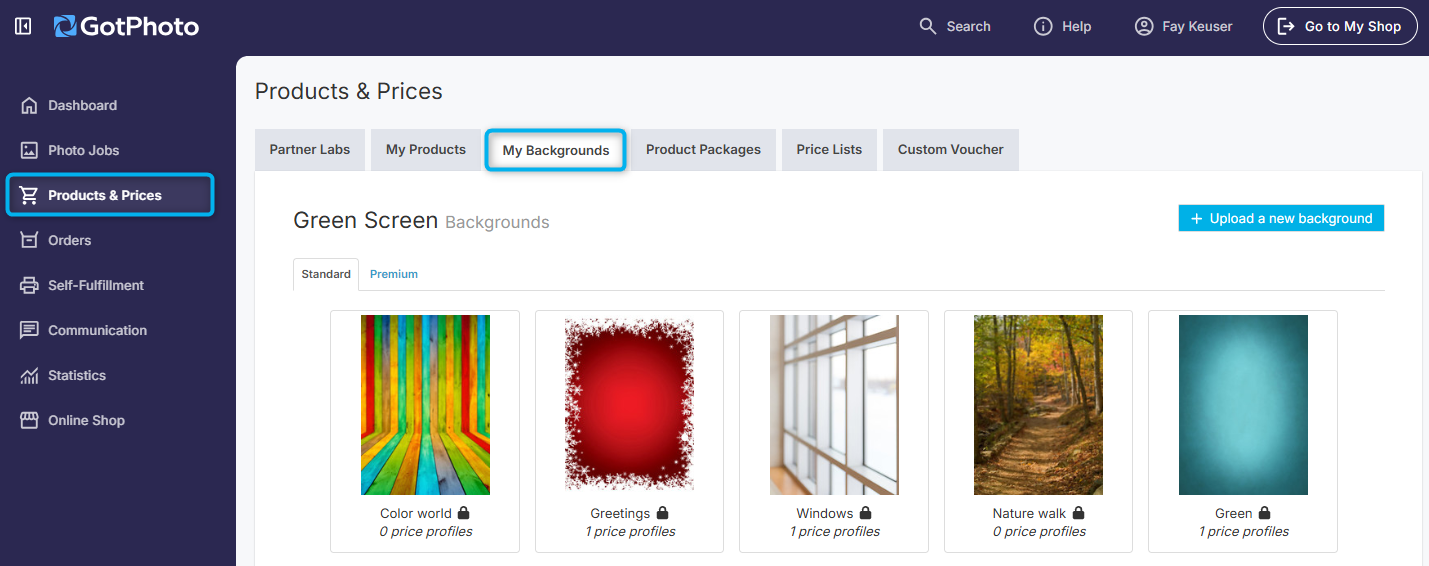Open the Orders menu label

pyautogui.click(x=70, y=240)
